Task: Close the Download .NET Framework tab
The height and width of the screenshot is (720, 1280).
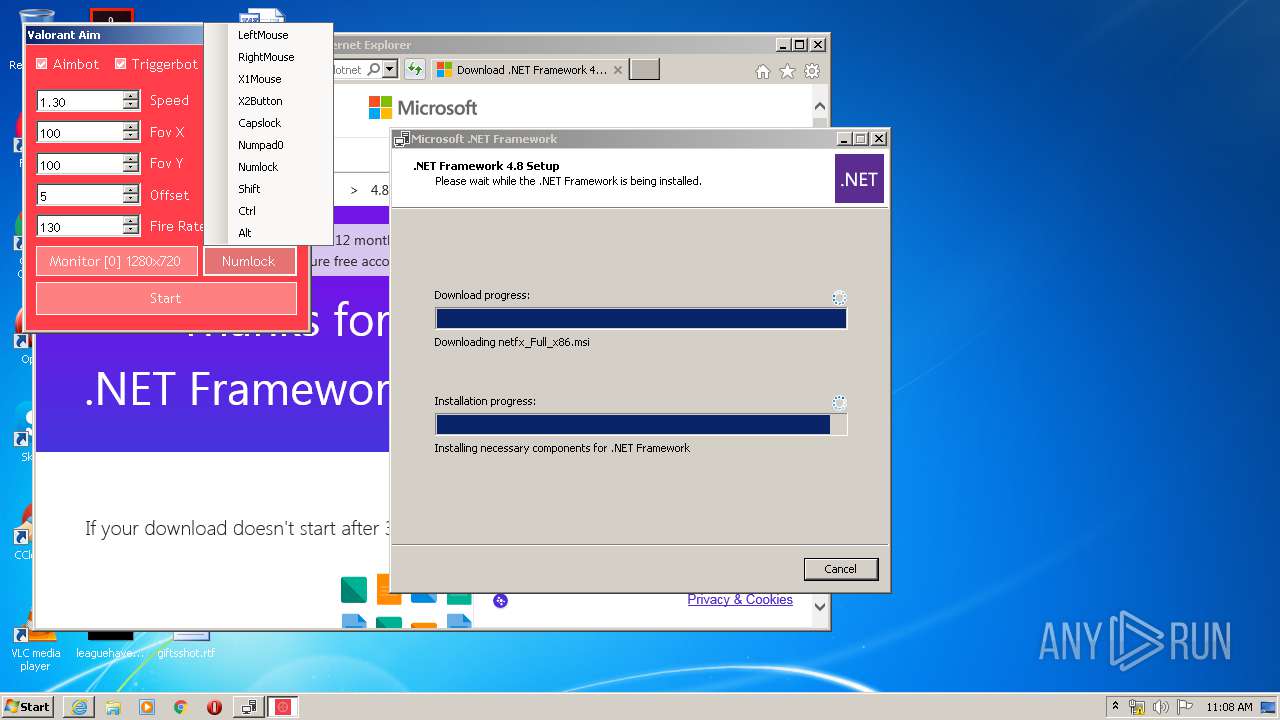Action: (x=618, y=70)
